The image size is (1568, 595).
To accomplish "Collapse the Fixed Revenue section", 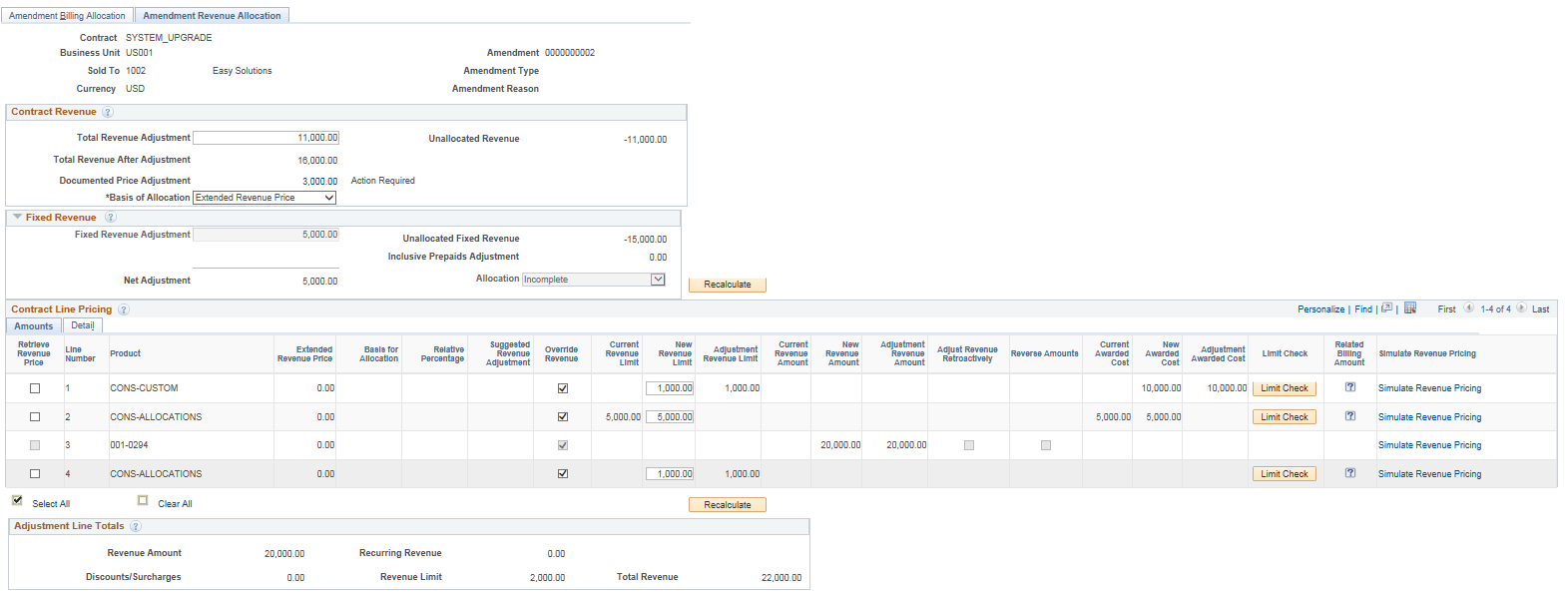I will click(x=17, y=217).
